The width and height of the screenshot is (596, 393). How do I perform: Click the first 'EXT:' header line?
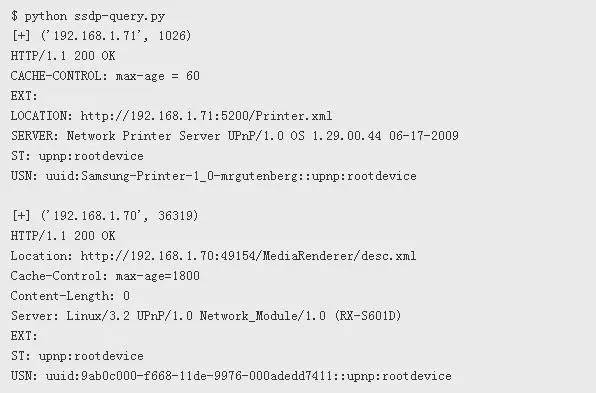click(x=24, y=95)
